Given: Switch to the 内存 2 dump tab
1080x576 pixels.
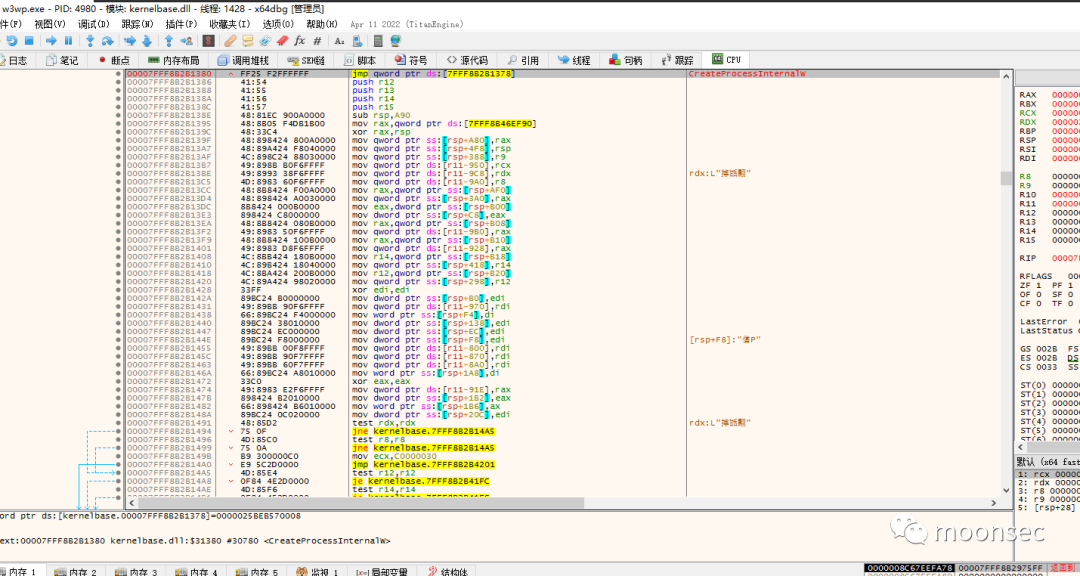Looking at the screenshot, I should pyautogui.click(x=76, y=571).
